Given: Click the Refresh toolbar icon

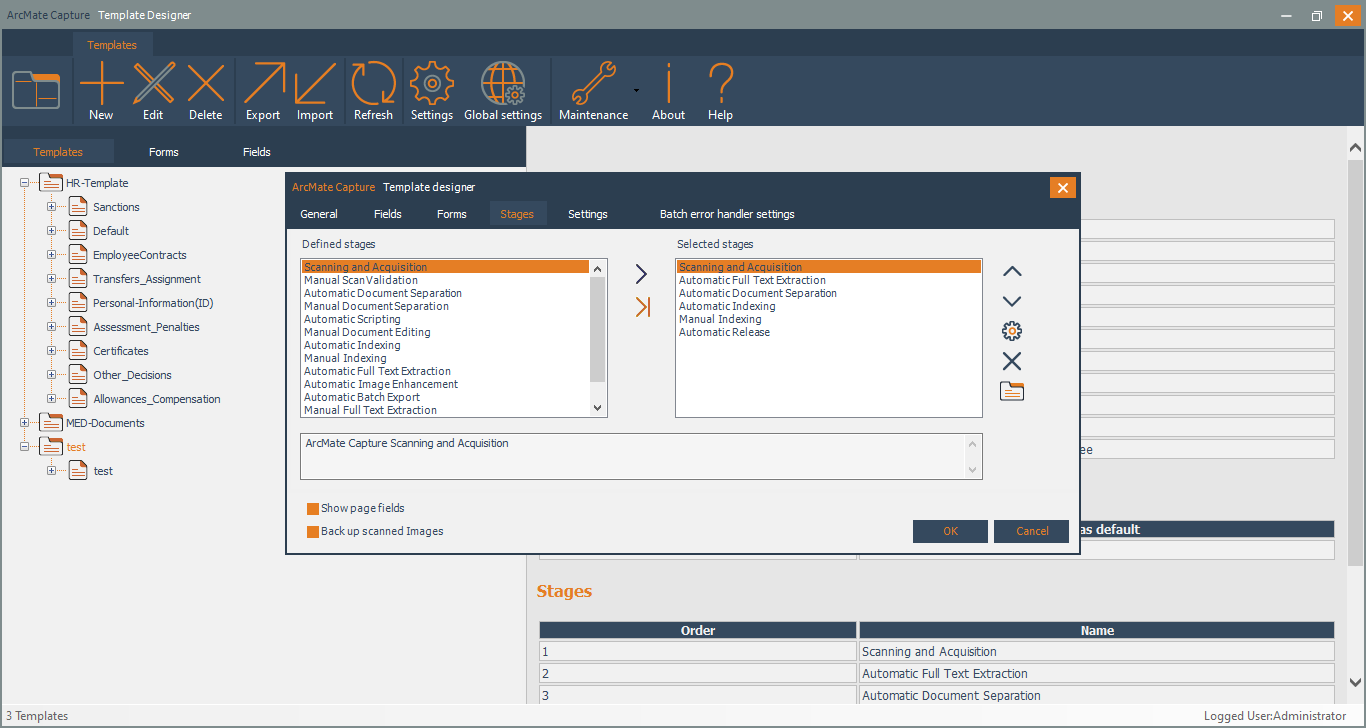Looking at the screenshot, I should (x=373, y=85).
